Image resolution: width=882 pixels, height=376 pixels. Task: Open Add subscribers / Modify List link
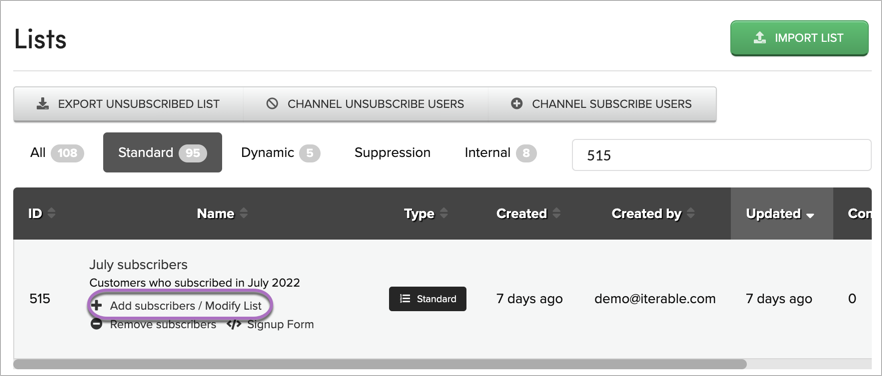pos(186,306)
